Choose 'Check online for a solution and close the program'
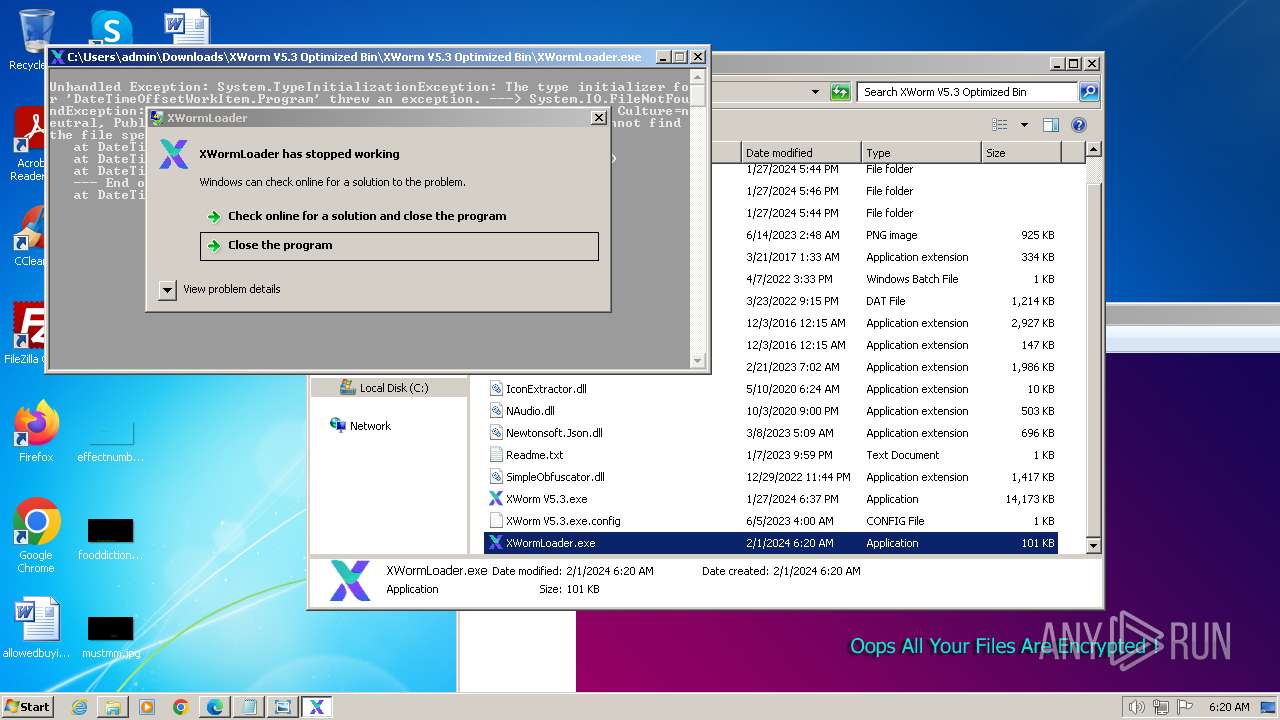 (x=367, y=216)
